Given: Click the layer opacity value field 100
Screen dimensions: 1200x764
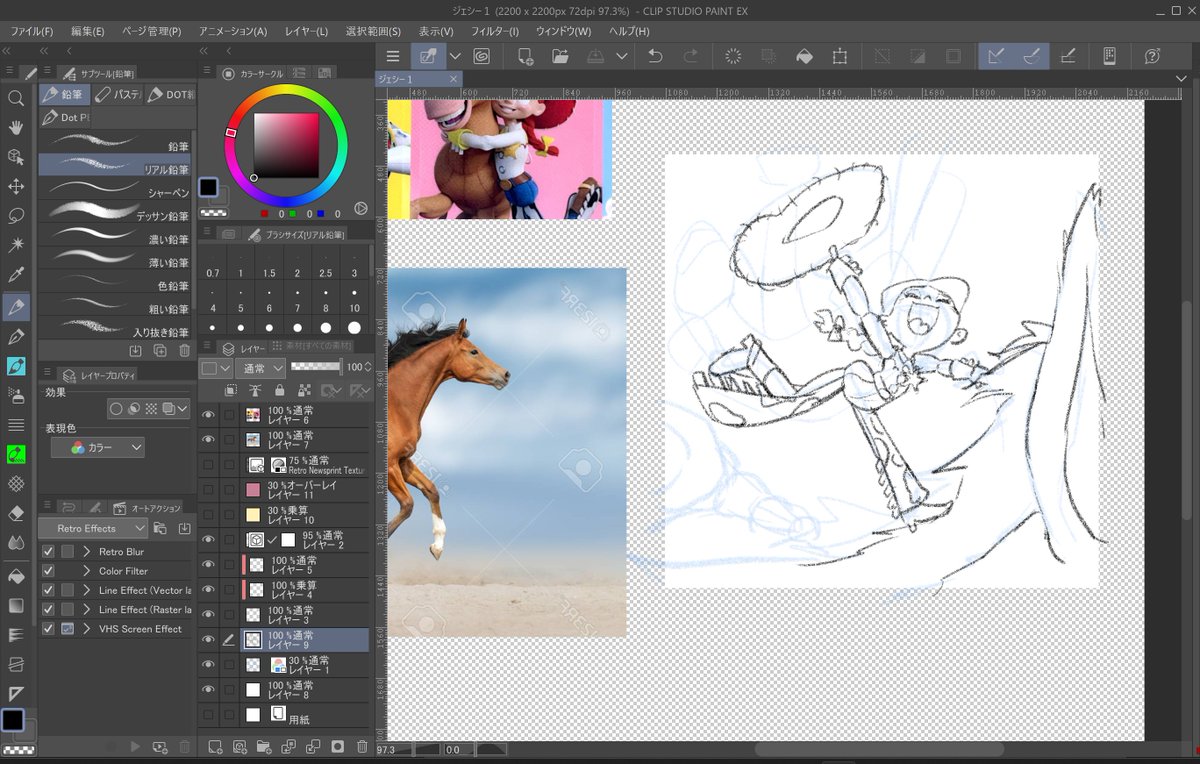Looking at the screenshot, I should pyautogui.click(x=355, y=367).
